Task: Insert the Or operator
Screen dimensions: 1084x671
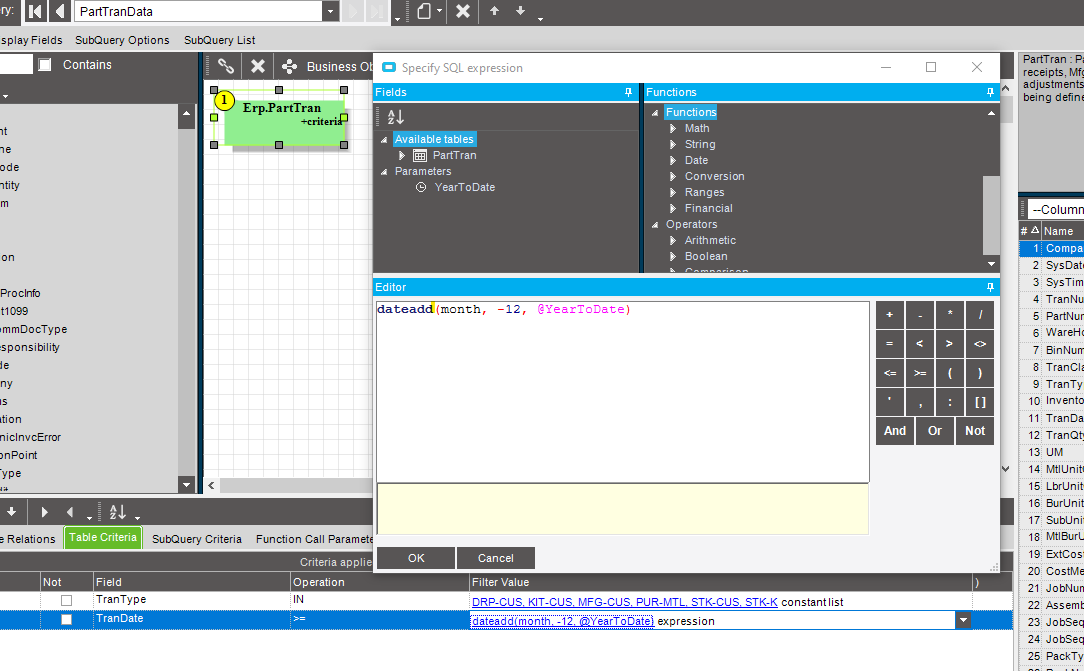Action: click(935, 431)
